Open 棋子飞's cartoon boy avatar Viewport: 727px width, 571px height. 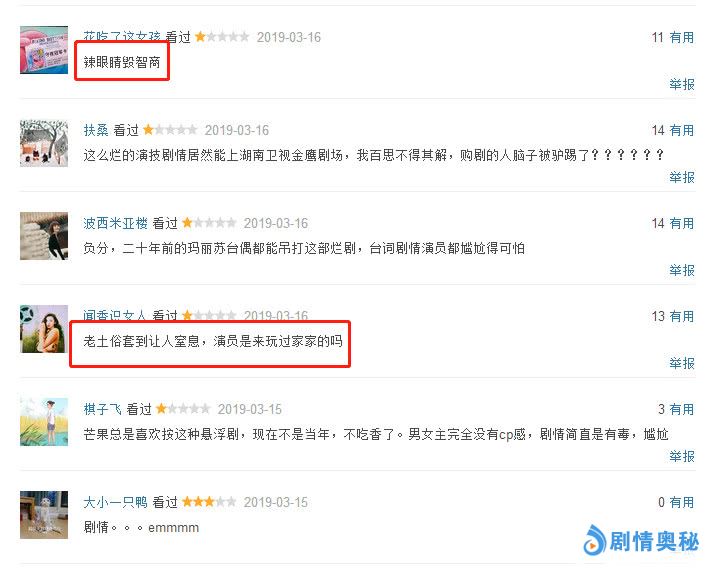(x=44, y=422)
